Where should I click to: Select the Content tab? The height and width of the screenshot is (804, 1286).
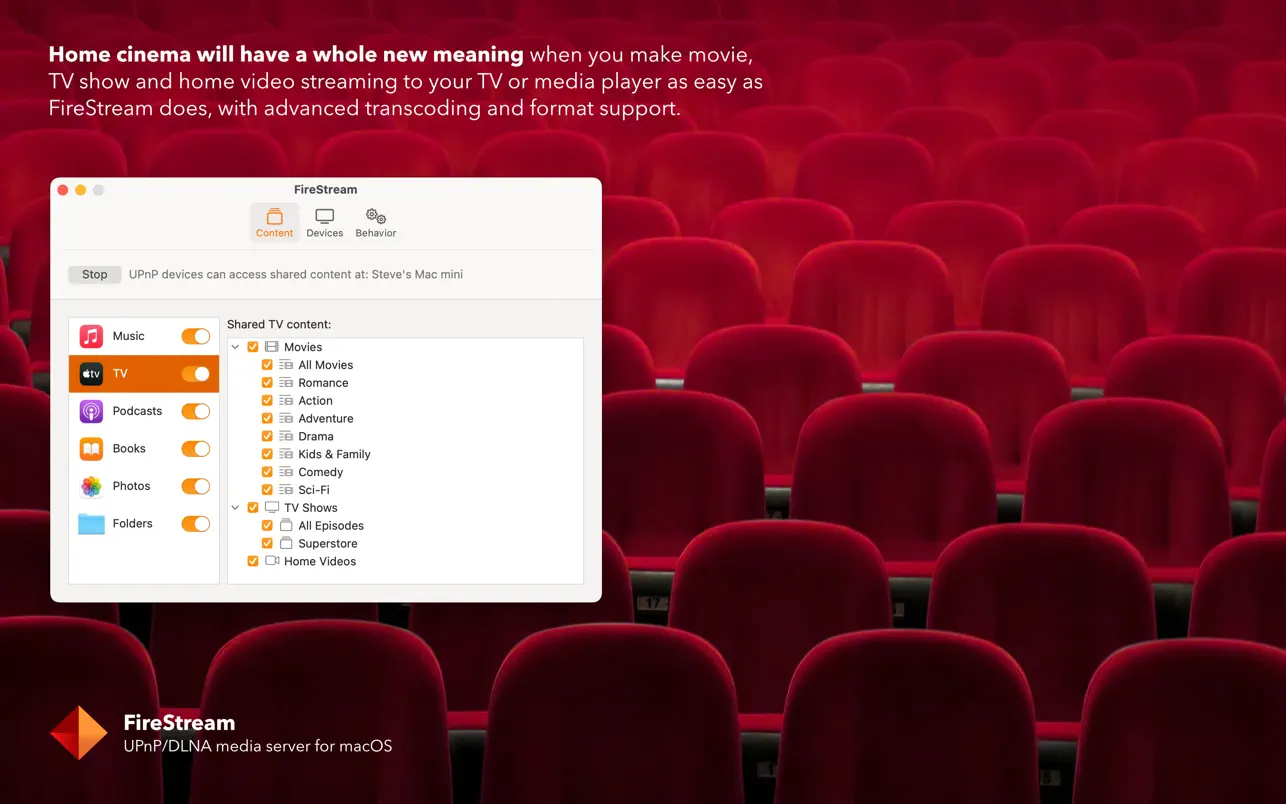(274, 223)
